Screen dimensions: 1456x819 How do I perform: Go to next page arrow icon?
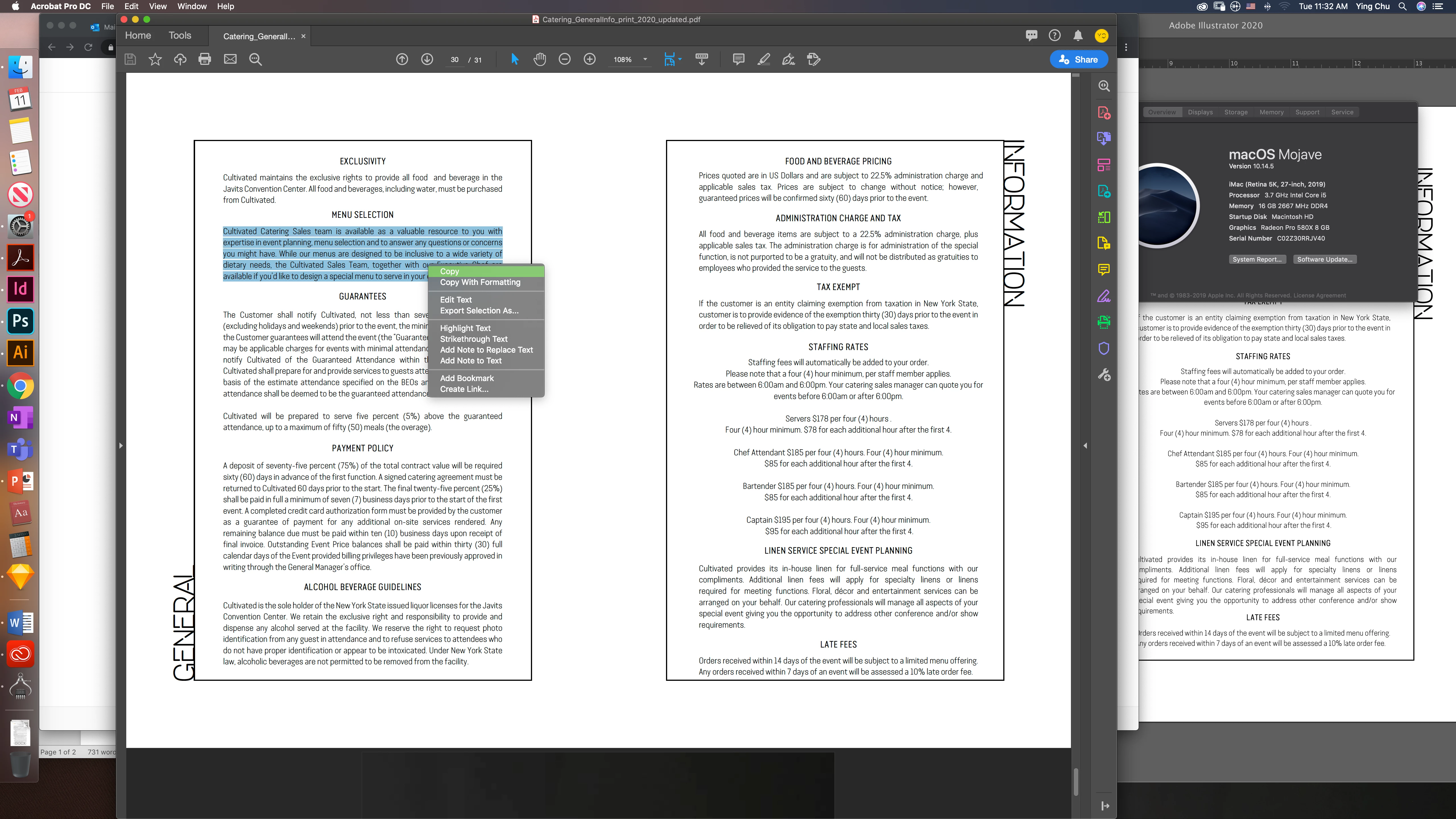427,59
